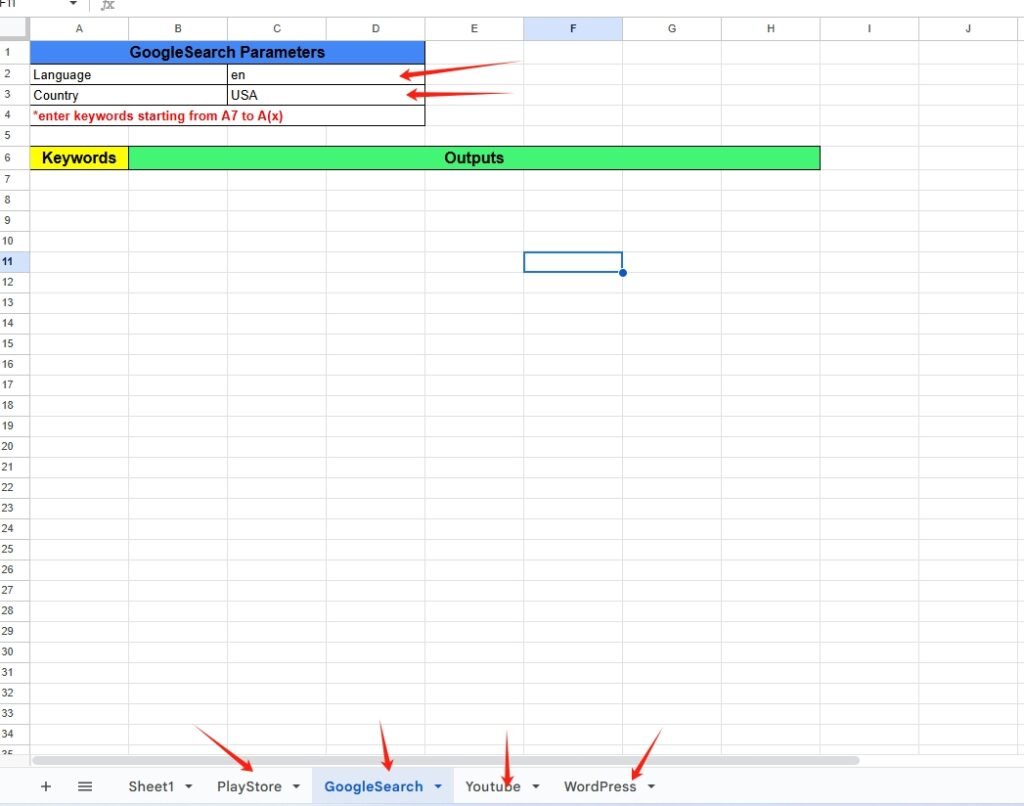Select column F header
This screenshot has width=1024, height=806.
[573, 29]
